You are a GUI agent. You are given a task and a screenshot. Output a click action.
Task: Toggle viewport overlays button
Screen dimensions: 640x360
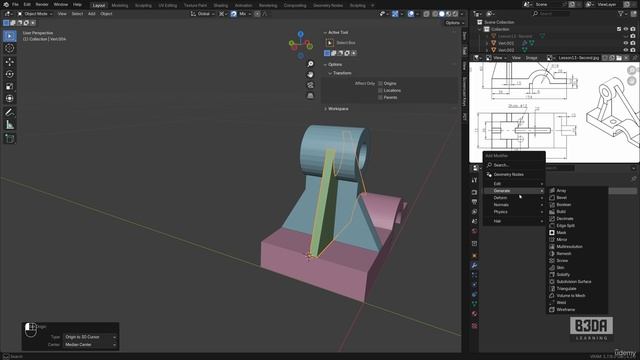coord(411,14)
